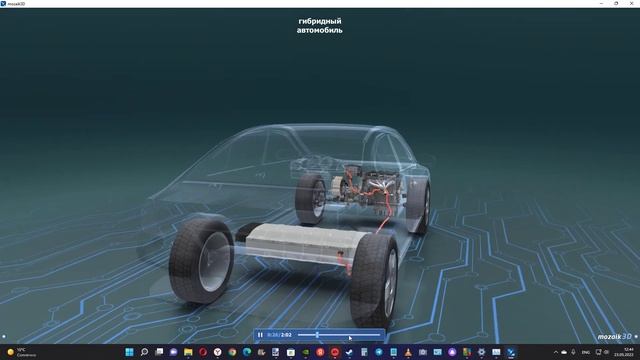Viewport: 640px width, 360px height.
Task: Open Settings gear on taskbar
Action: [x=482, y=352]
